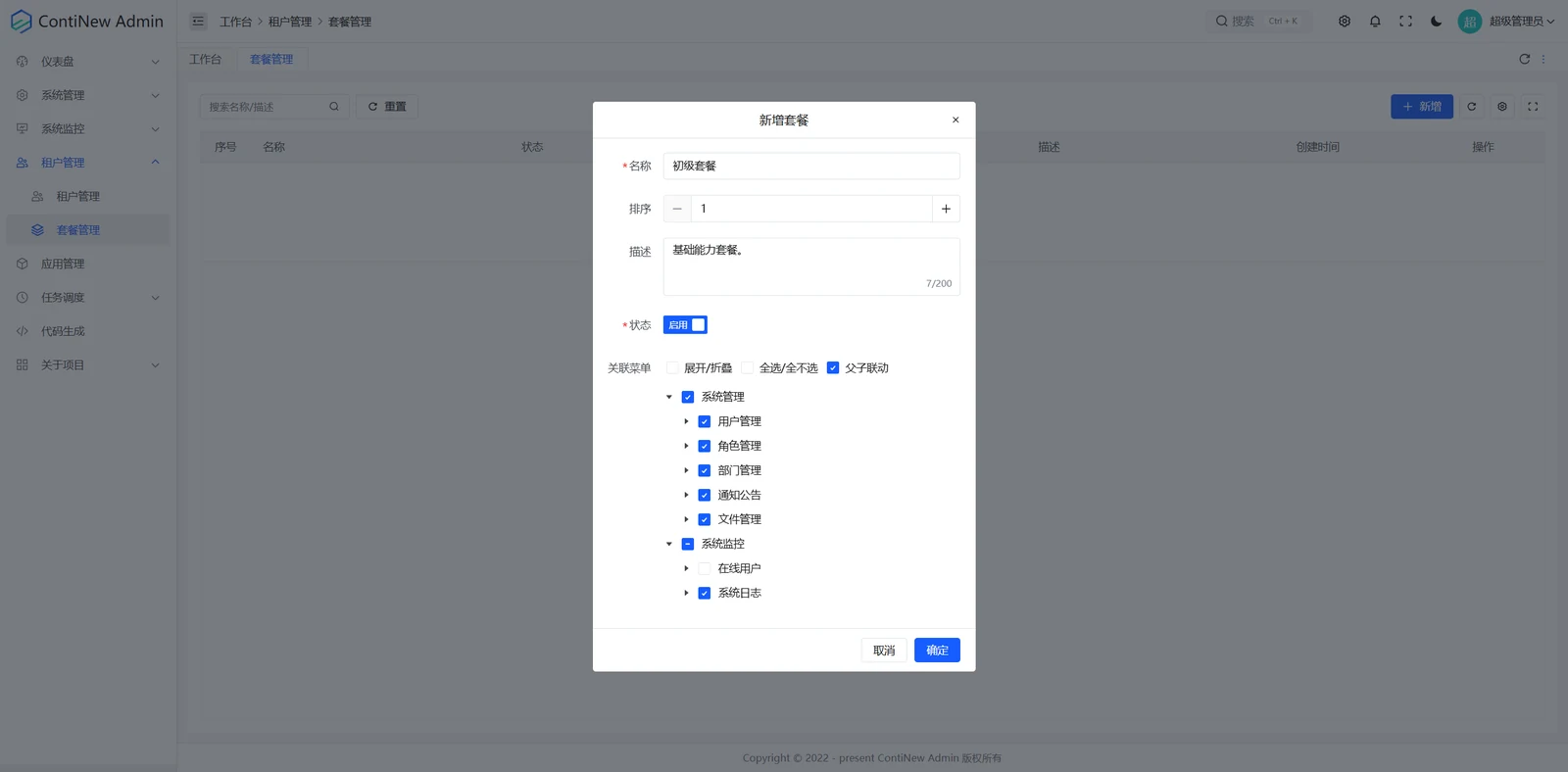
Task: Click the 代码生成 code icon
Action: 23,331
